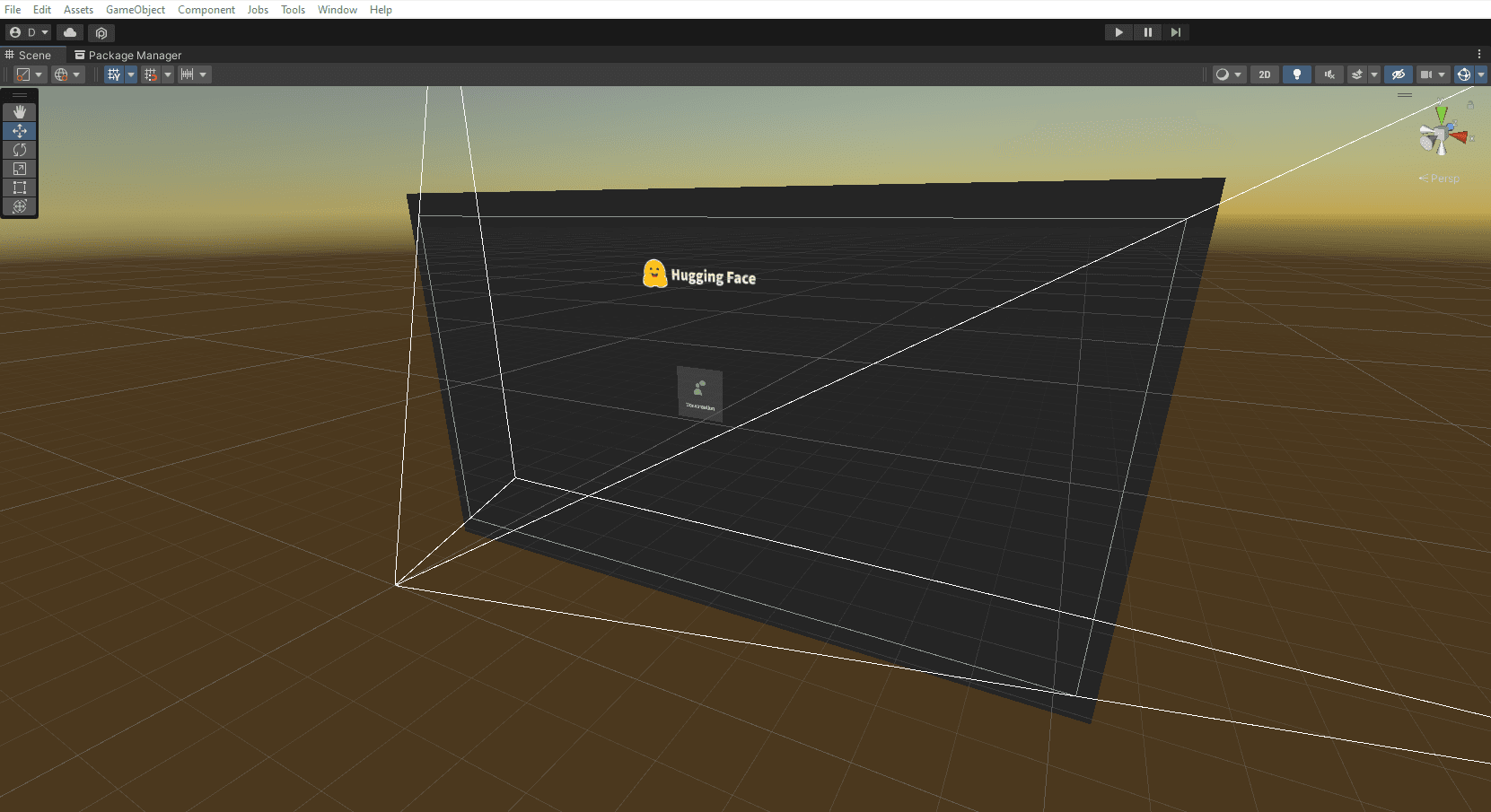Image resolution: width=1491 pixels, height=812 pixels.
Task: Open the account D dropdown
Action: 29,32
